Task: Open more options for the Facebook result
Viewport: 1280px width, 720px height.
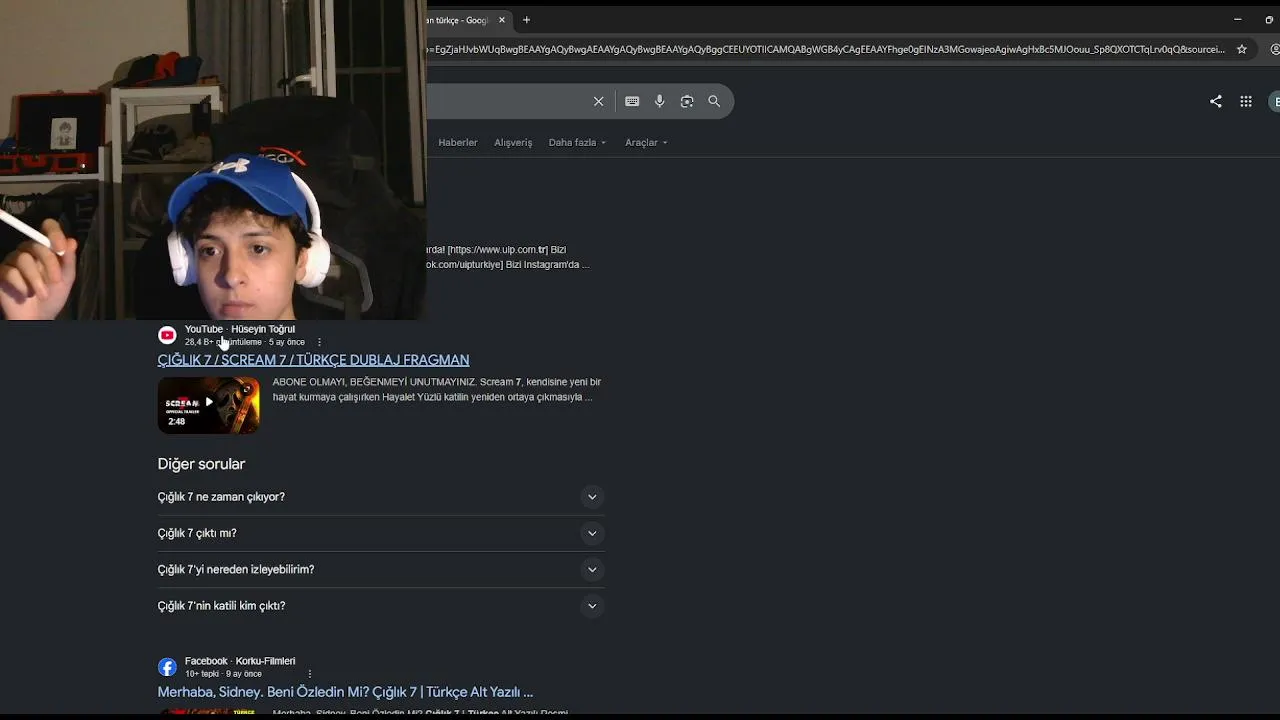Action: tap(310, 674)
